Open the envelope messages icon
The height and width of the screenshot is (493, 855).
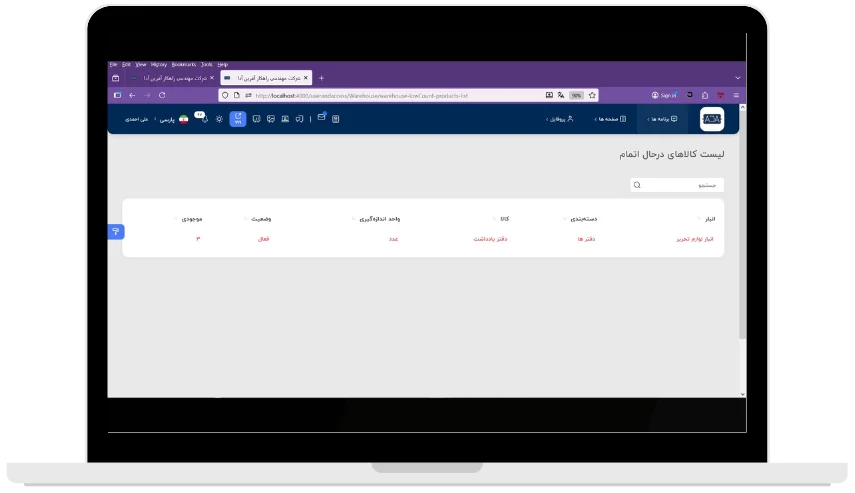coord(321,118)
